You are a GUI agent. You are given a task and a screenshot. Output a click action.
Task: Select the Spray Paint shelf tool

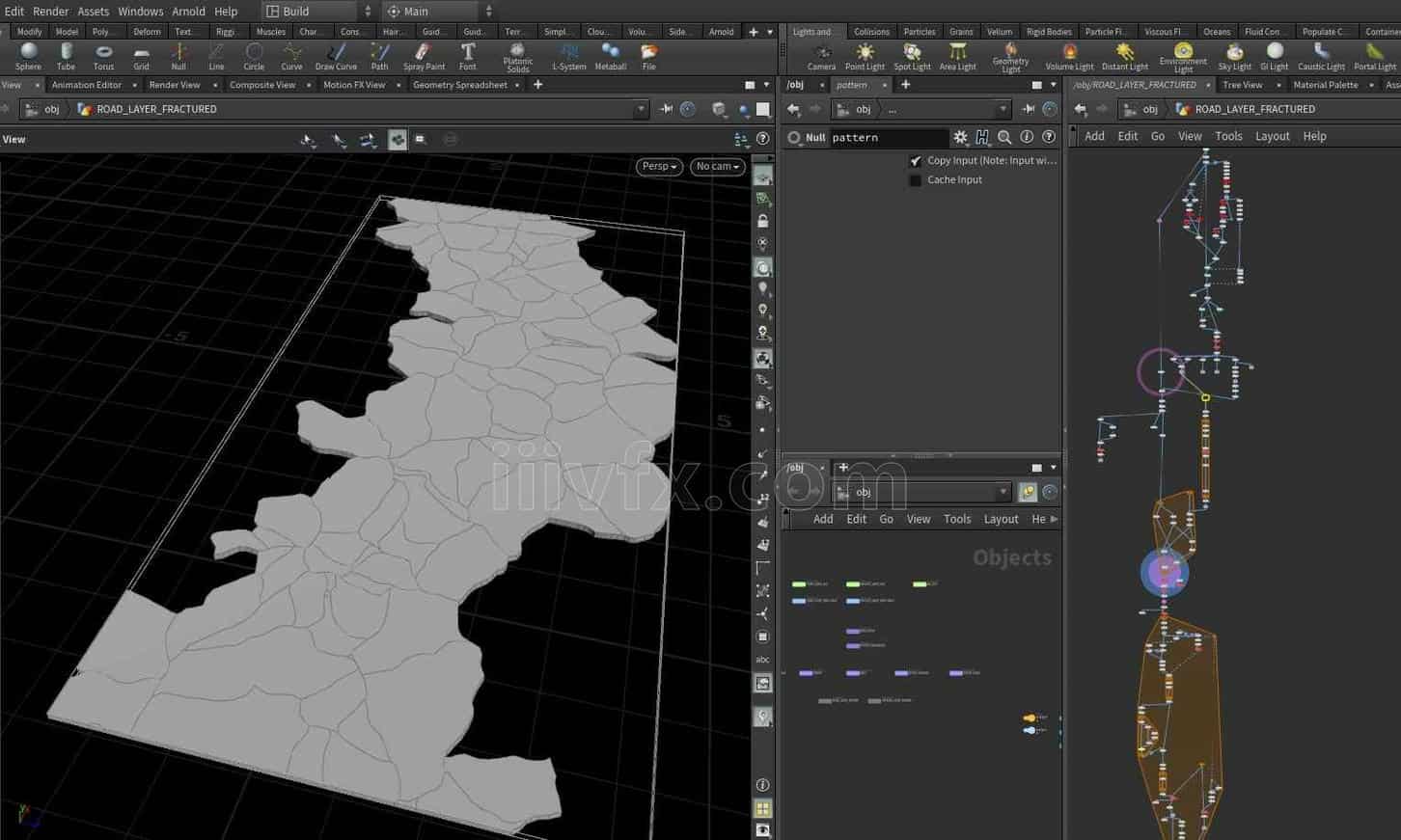coord(424,57)
